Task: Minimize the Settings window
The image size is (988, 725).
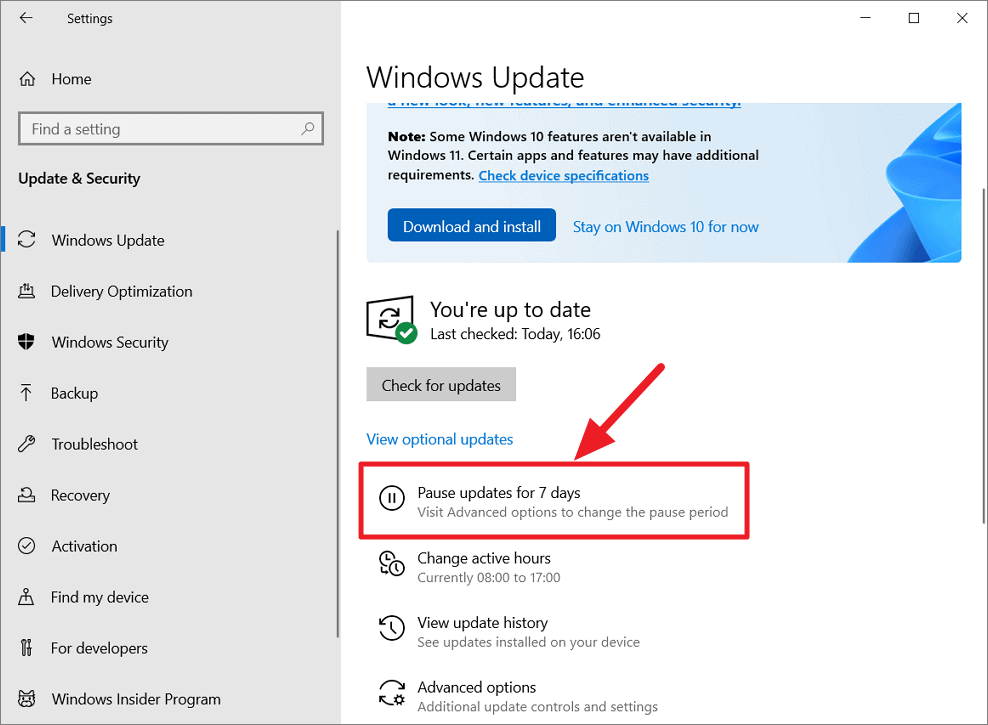Action: point(866,18)
